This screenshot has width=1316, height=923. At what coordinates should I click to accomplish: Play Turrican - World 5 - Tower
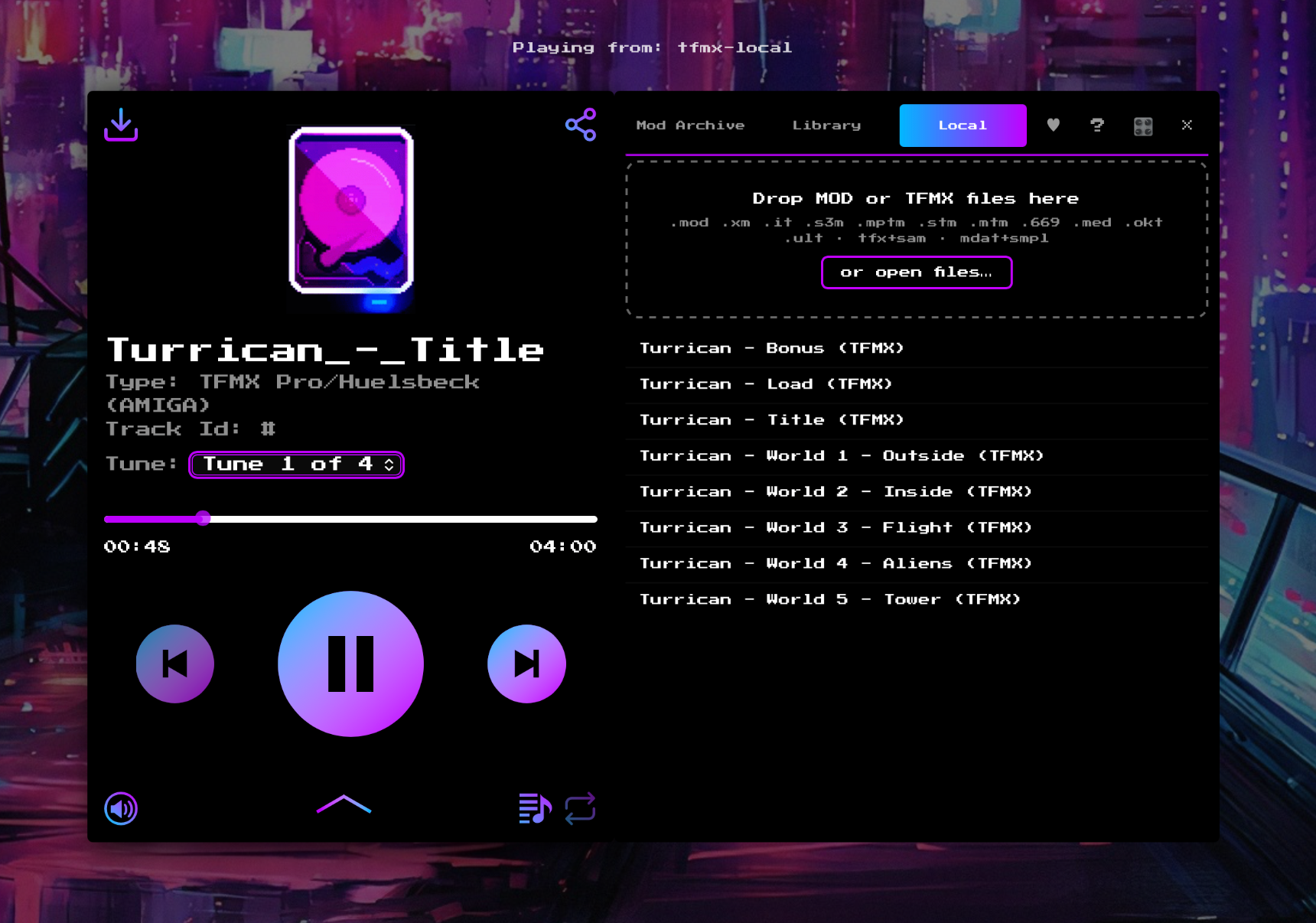pyautogui.click(x=917, y=600)
